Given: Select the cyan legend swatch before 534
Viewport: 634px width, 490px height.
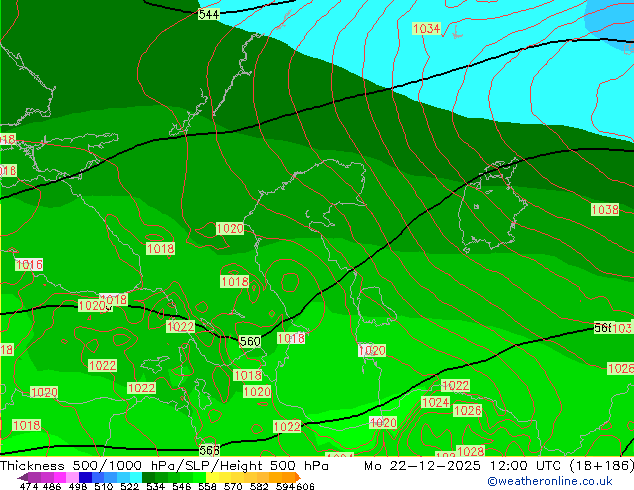Looking at the screenshot, I should [x=136, y=477].
